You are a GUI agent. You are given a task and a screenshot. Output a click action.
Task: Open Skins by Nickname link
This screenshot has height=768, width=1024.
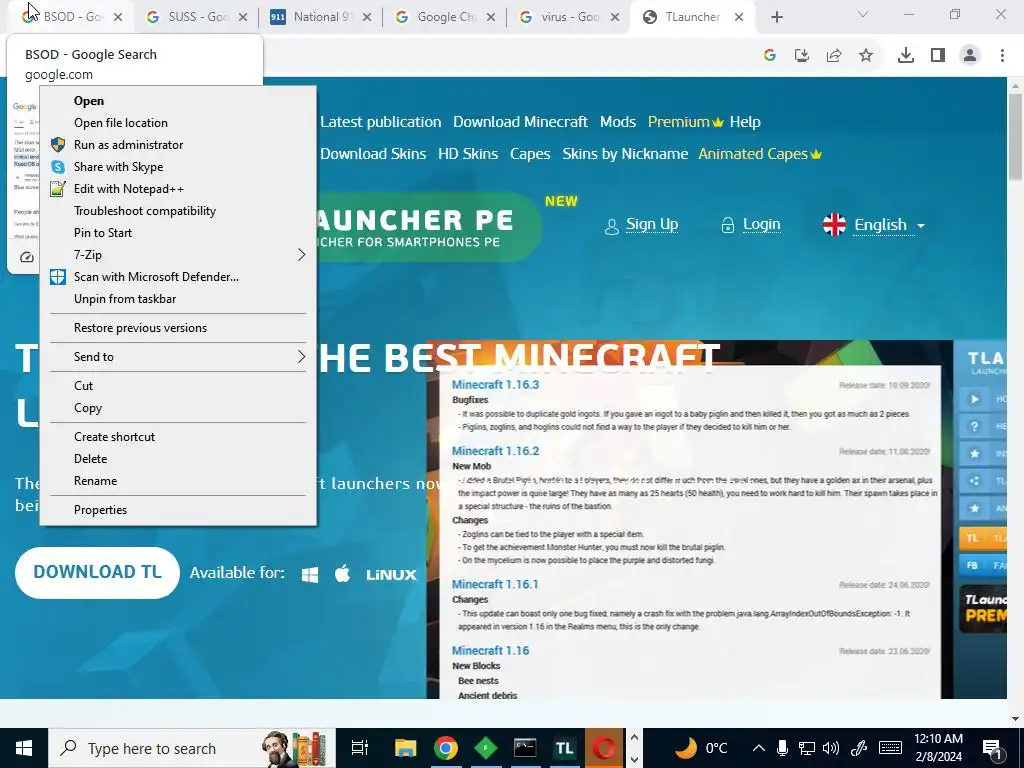coord(625,154)
